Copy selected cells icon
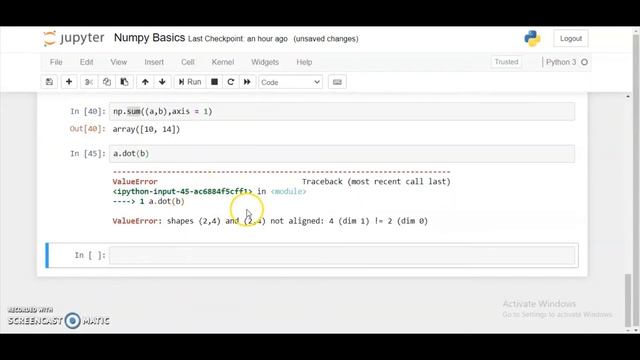The width and height of the screenshot is (640, 360). pyautogui.click(x=107, y=82)
